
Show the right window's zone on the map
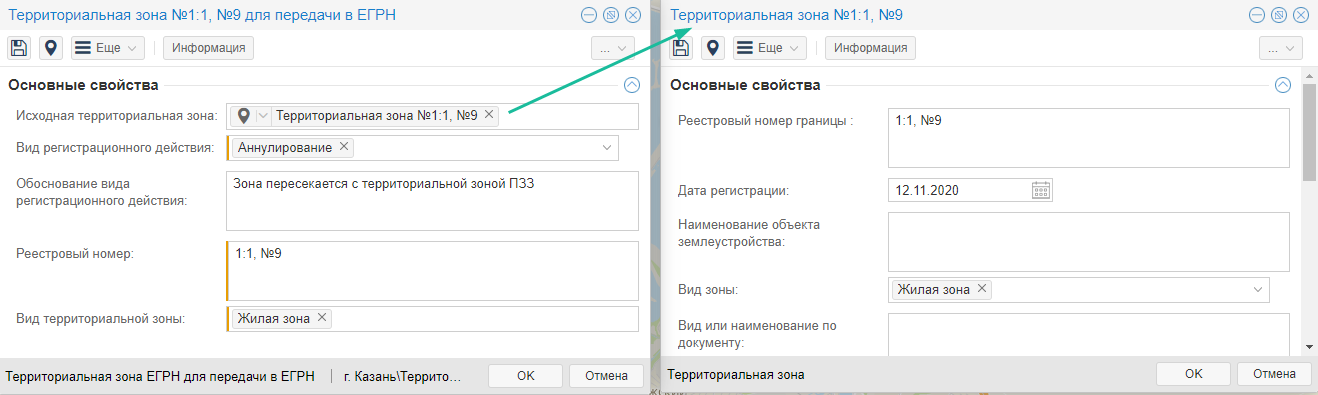pyautogui.click(x=712, y=48)
